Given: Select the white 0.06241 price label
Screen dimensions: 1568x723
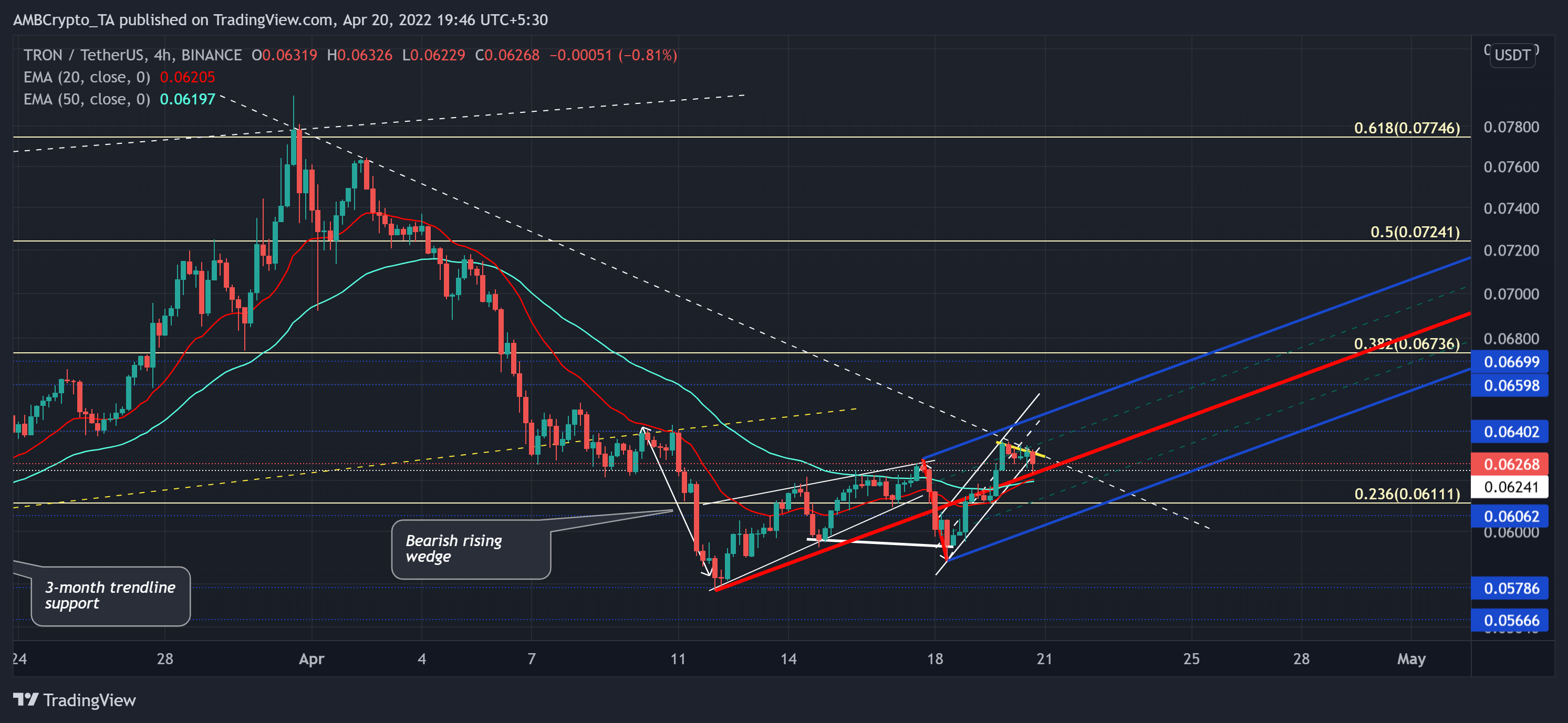Looking at the screenshot, I should pos(1511,486).
